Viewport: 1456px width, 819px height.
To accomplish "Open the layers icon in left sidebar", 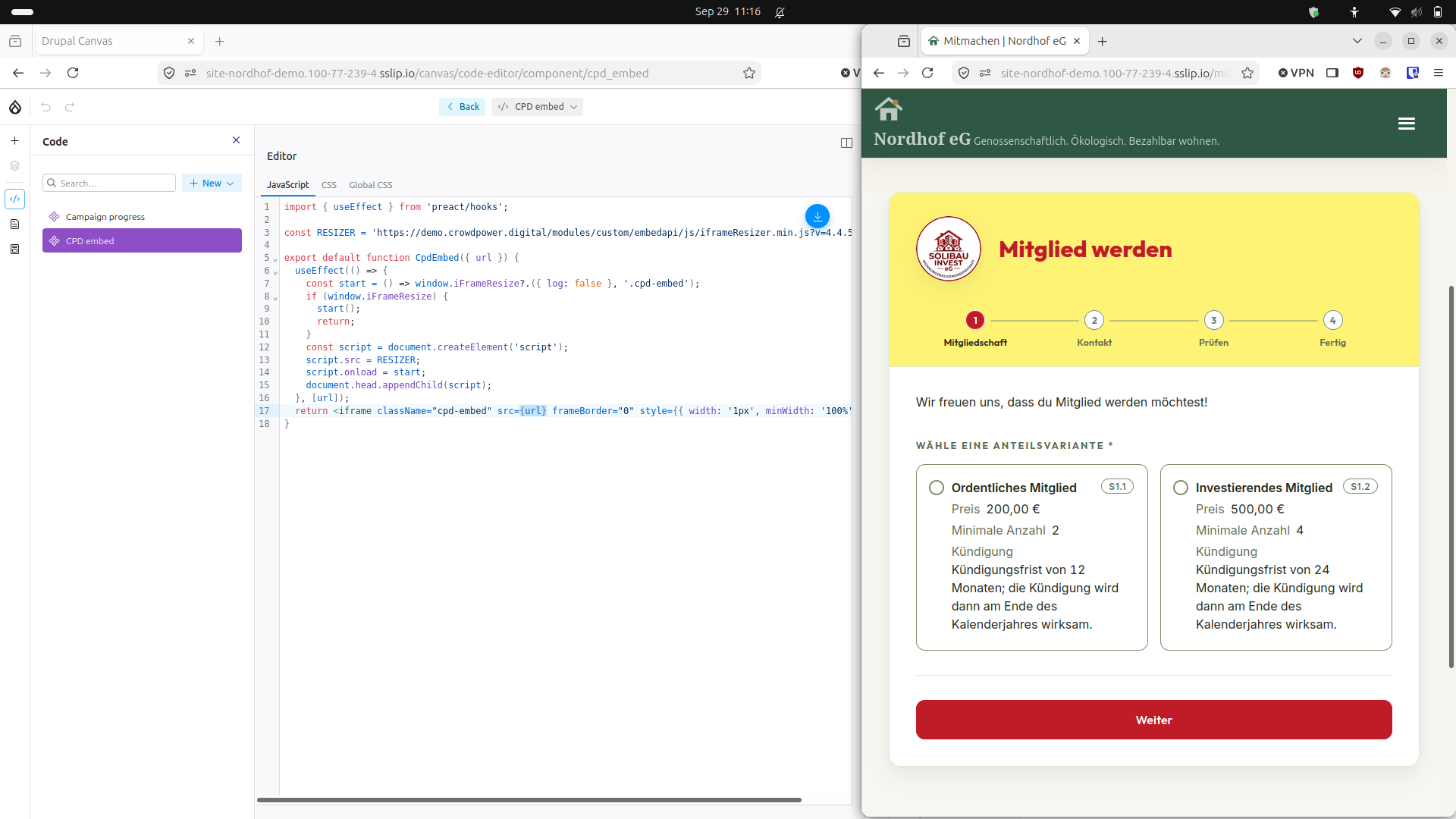I will click(14, 166).
